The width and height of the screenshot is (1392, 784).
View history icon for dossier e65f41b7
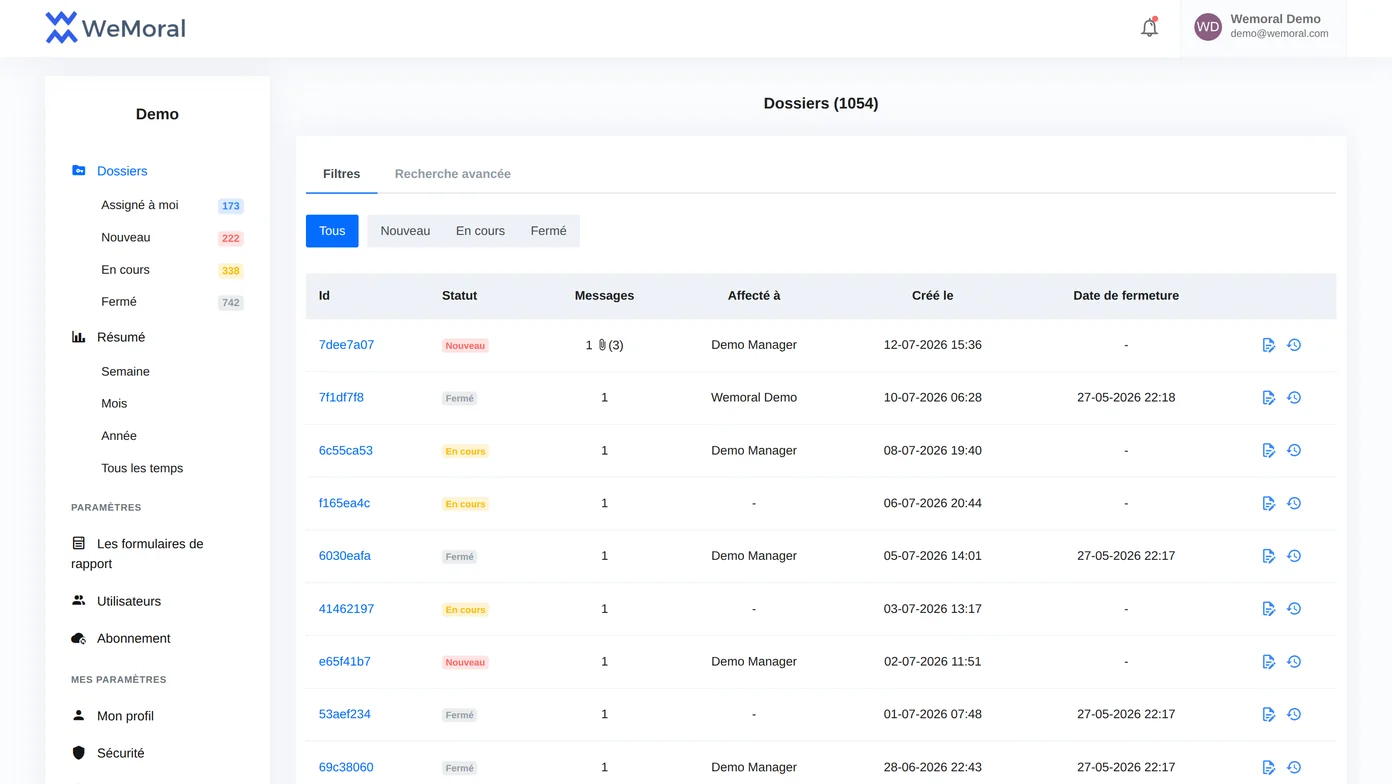click(x=1294, y=662)
